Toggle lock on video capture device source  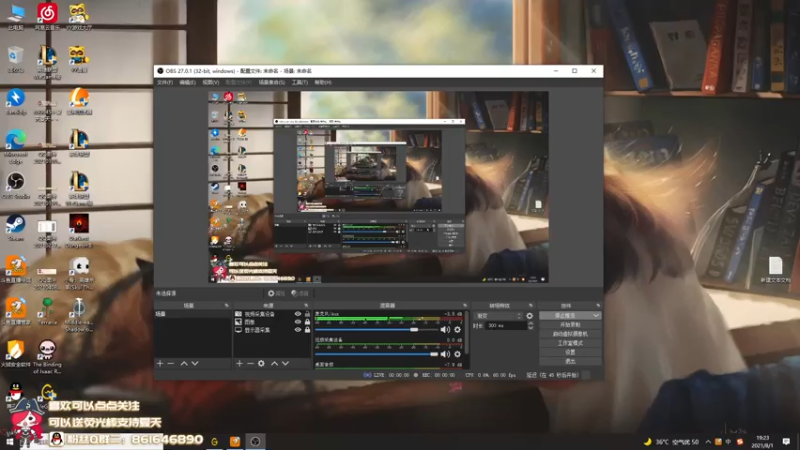coord(307,314)
